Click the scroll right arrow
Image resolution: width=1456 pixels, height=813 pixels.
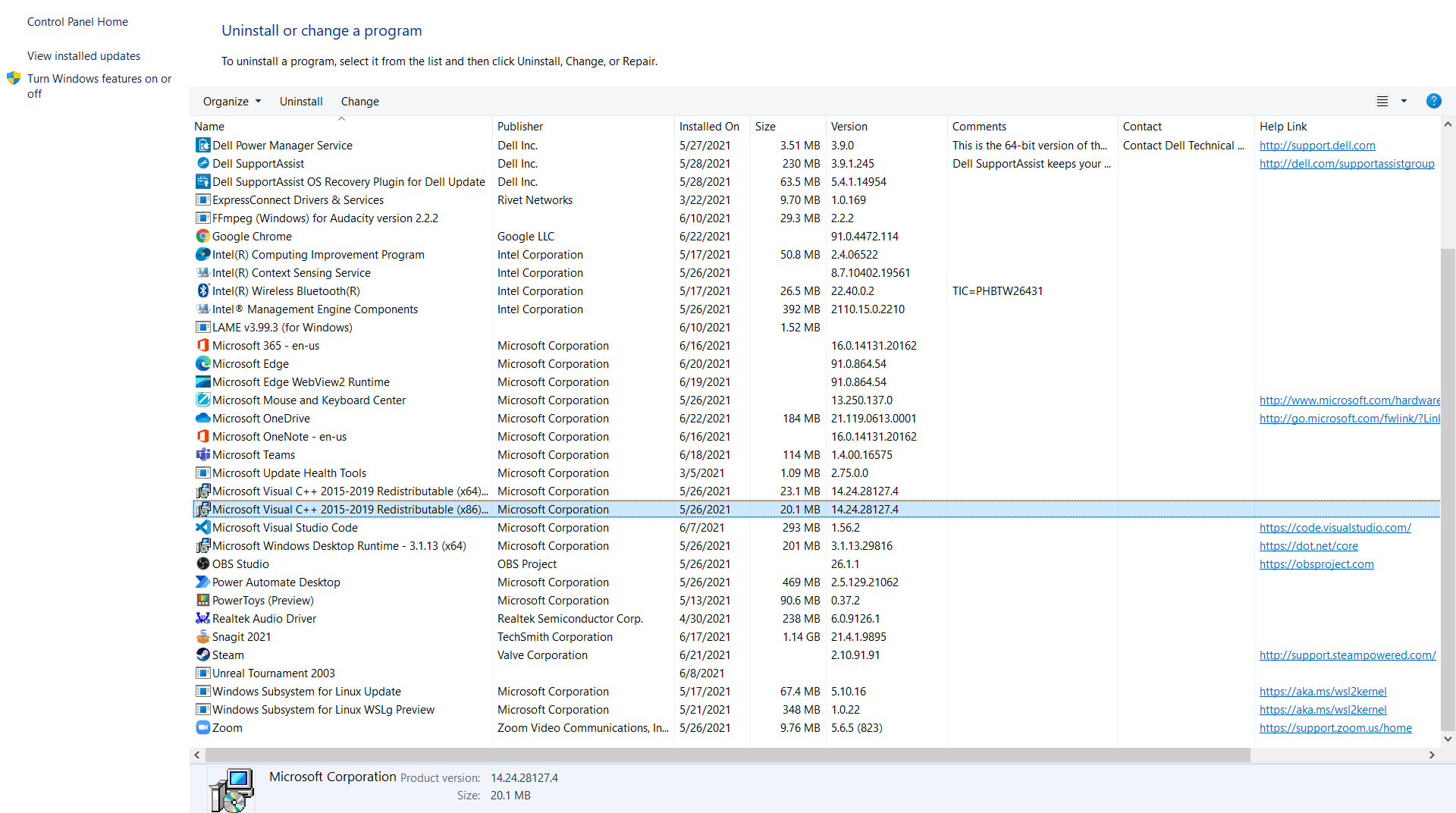pyautogui.click(x=1432, y=755)
